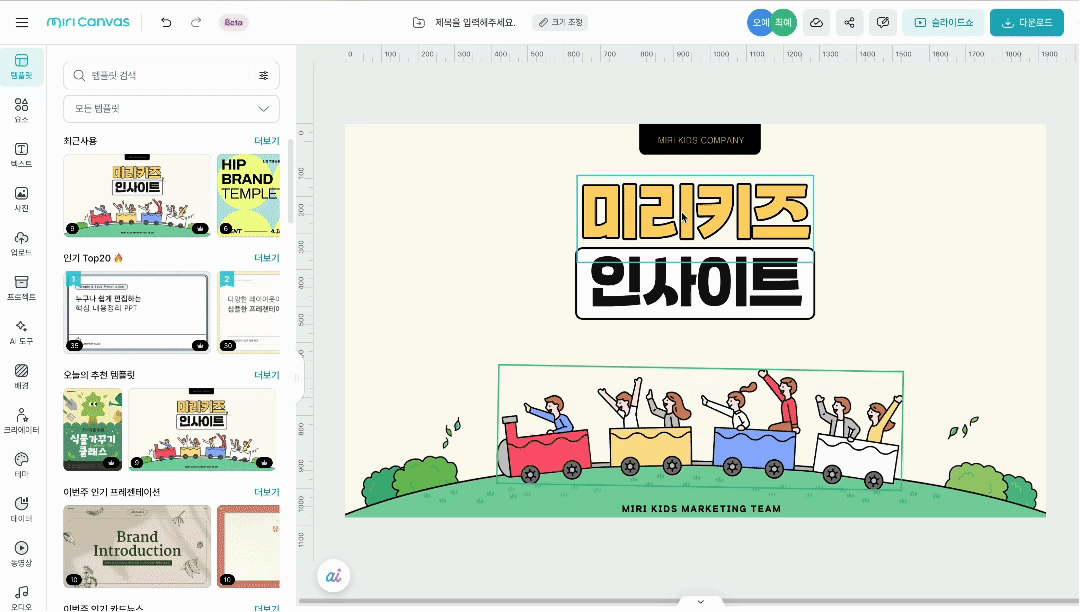
Task: Click 더보기 next to 이번주 인기 프레젠테이션
Action: [x=267, y=492]
